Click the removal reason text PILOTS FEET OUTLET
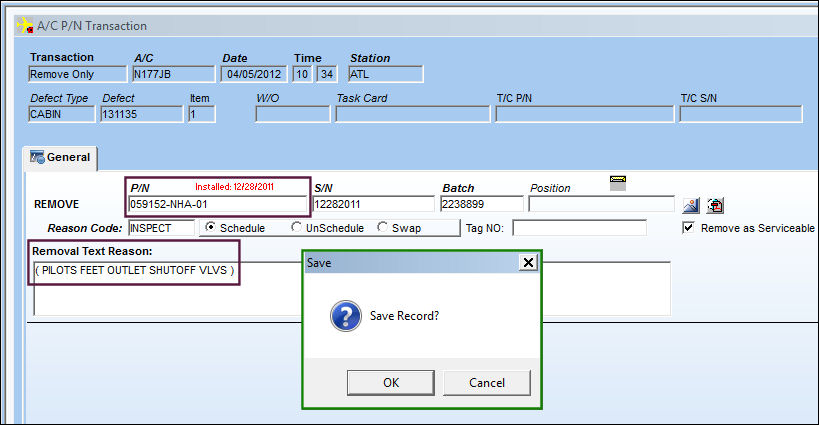This screenshot has width=819, height=425. tap(134, 270)
